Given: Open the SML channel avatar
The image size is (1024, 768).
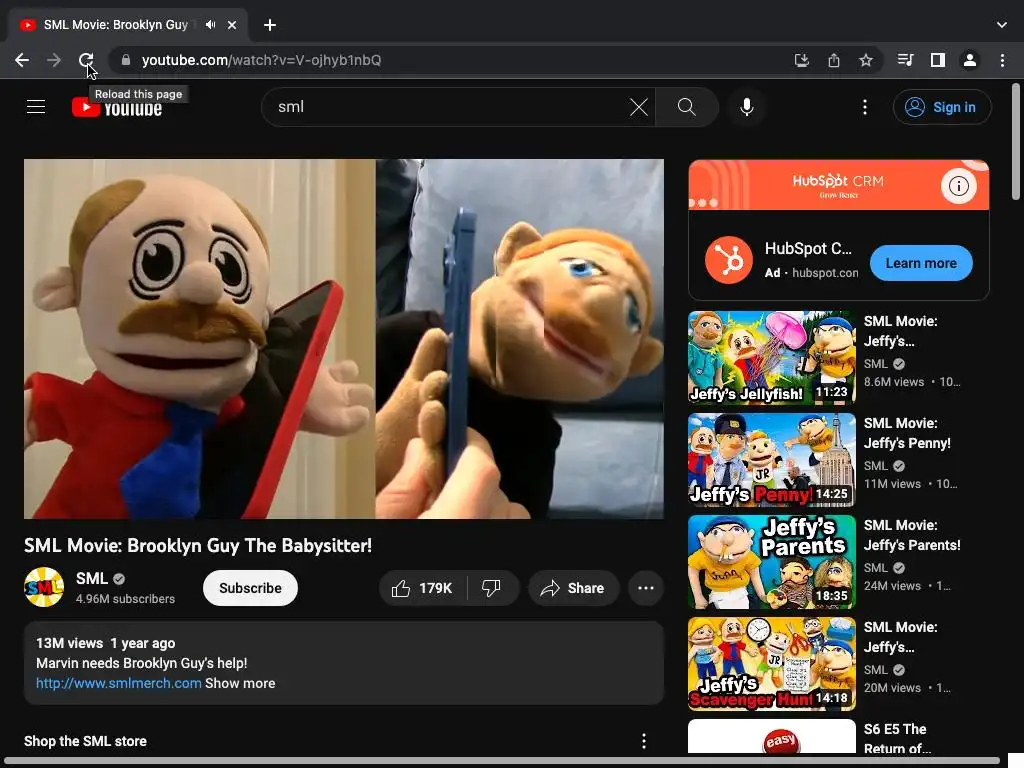Looking at the screenshot, I should (x=44, y=587).
